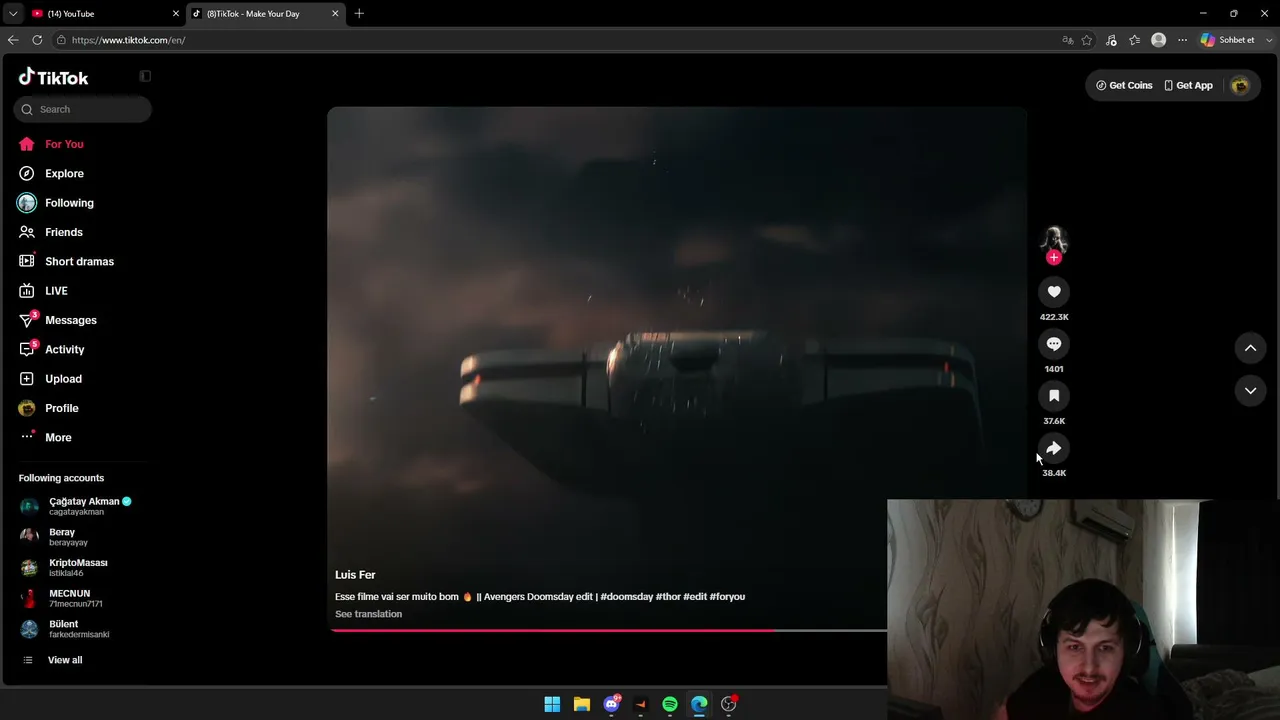
Task: Collapse the TikTok sidebar panel
Action: [x=145, y=76]
